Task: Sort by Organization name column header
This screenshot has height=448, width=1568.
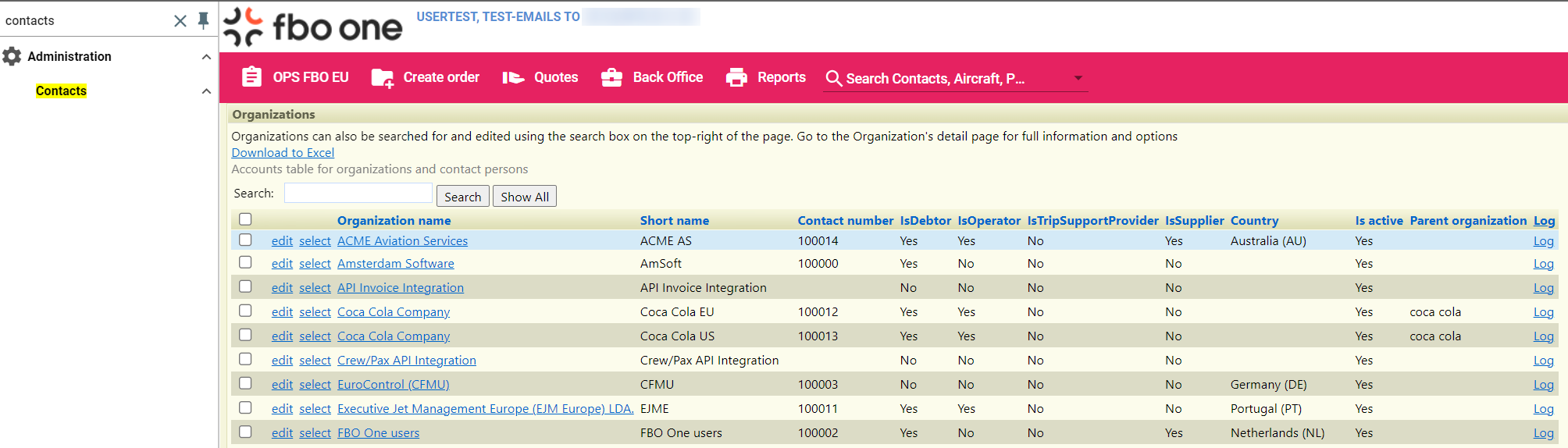Action: (x=394, y=221)
